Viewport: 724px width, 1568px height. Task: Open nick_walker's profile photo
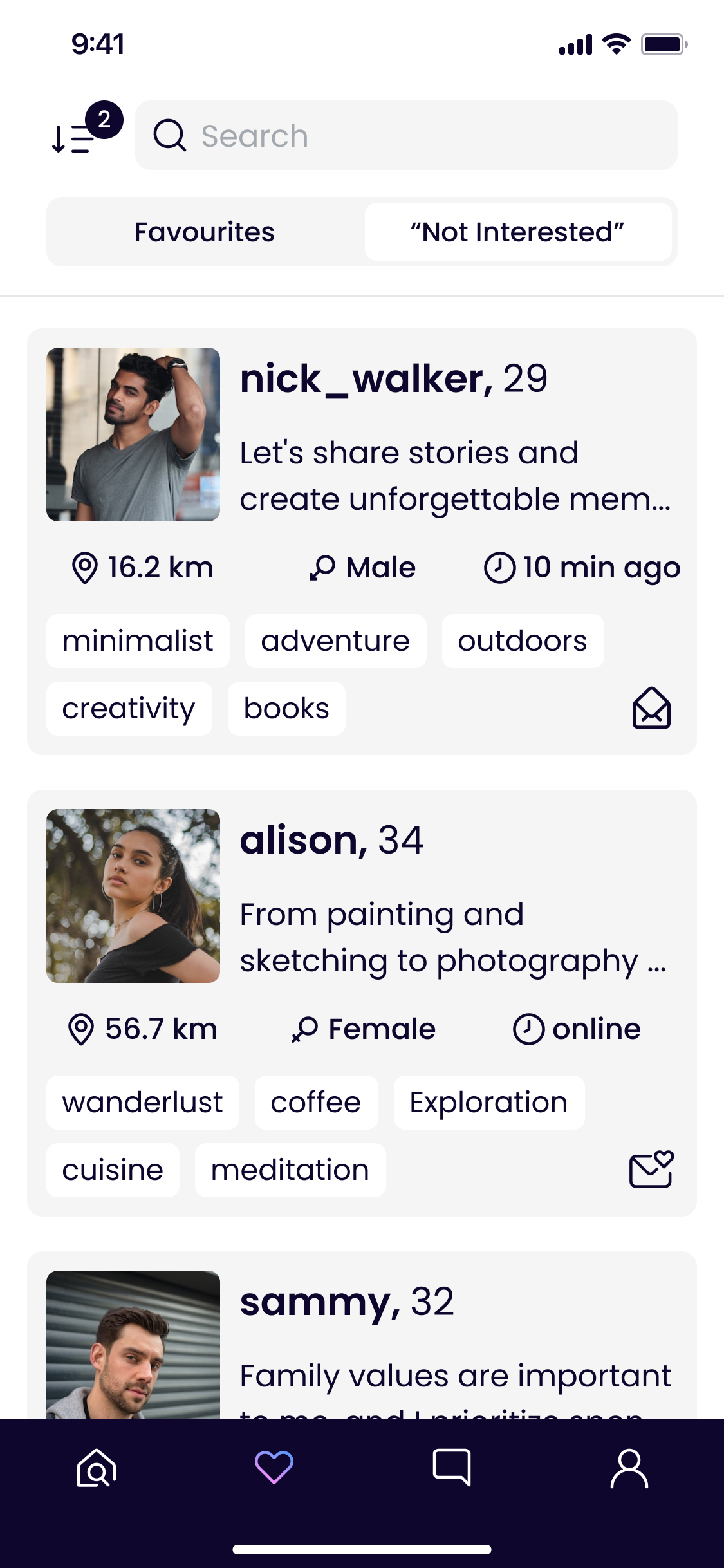tap(133, 434)
